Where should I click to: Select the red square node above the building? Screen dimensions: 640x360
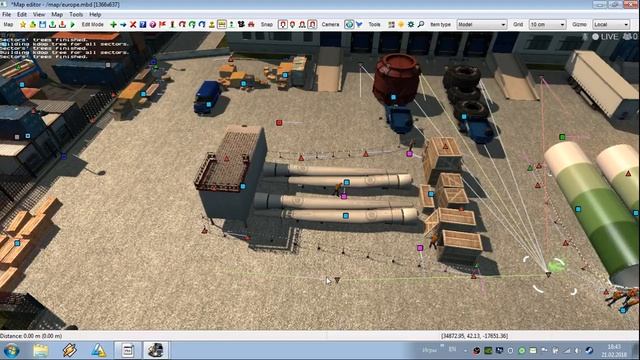[x=279, y=122]
